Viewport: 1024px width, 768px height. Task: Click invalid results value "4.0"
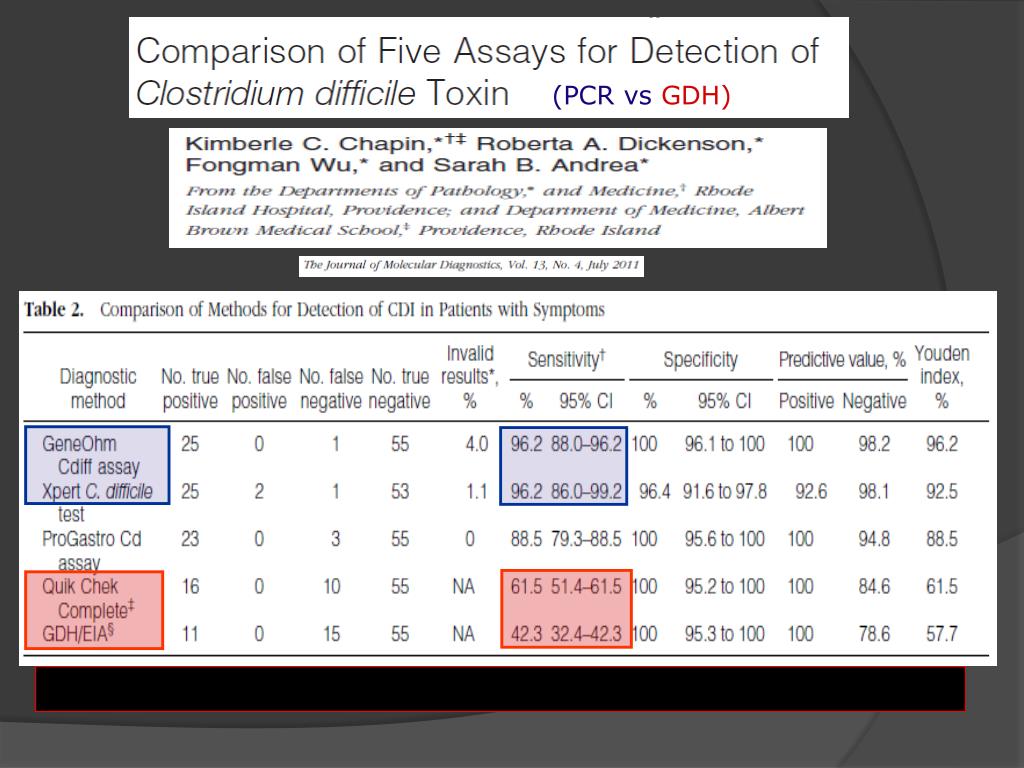tap(477, 444)
